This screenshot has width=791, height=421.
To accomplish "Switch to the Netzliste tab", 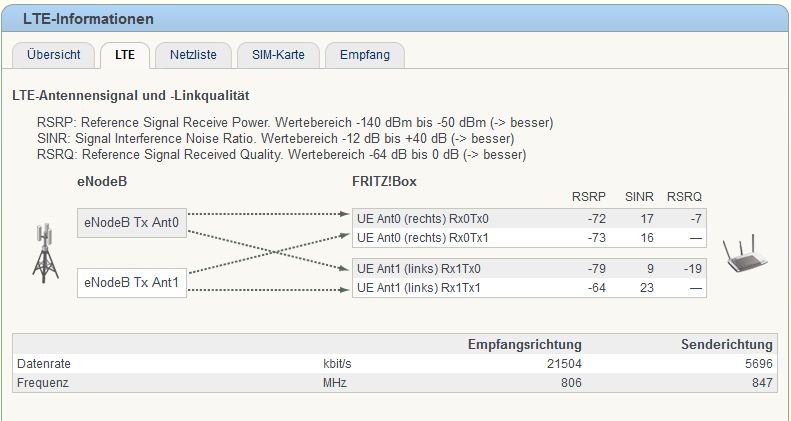I will click(x=193, y=55).
